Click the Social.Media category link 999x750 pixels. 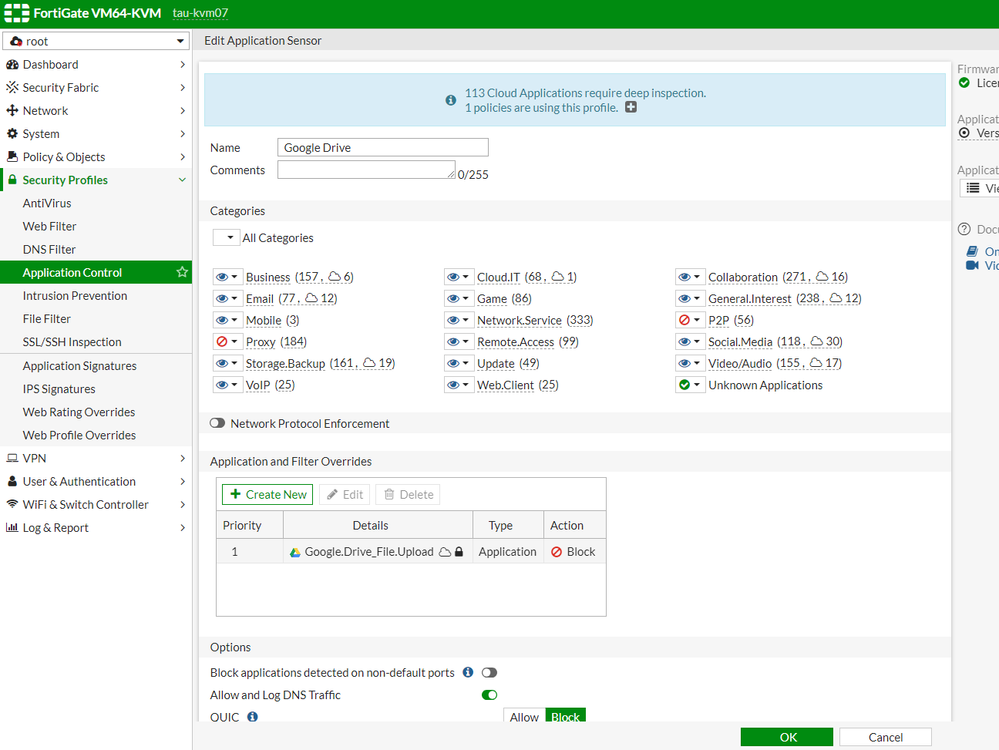pyautogui.click(x=740, y=342)
